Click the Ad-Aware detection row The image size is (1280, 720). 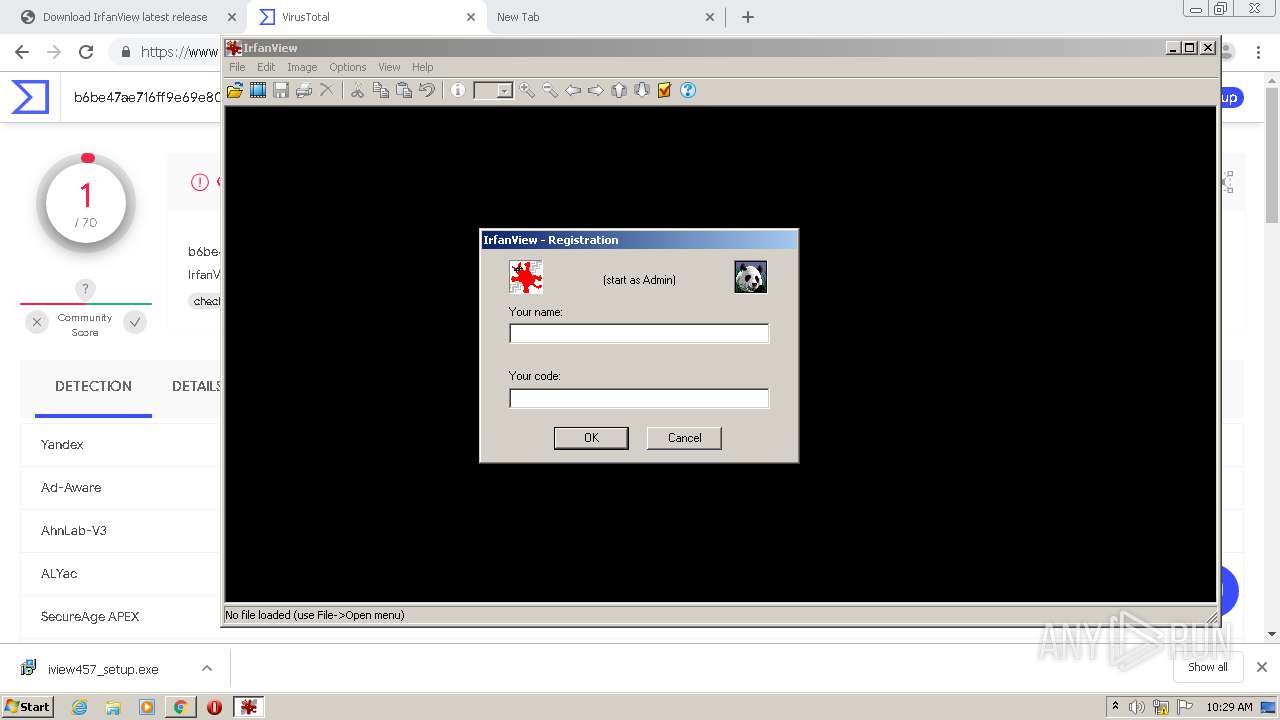point(120,487)
